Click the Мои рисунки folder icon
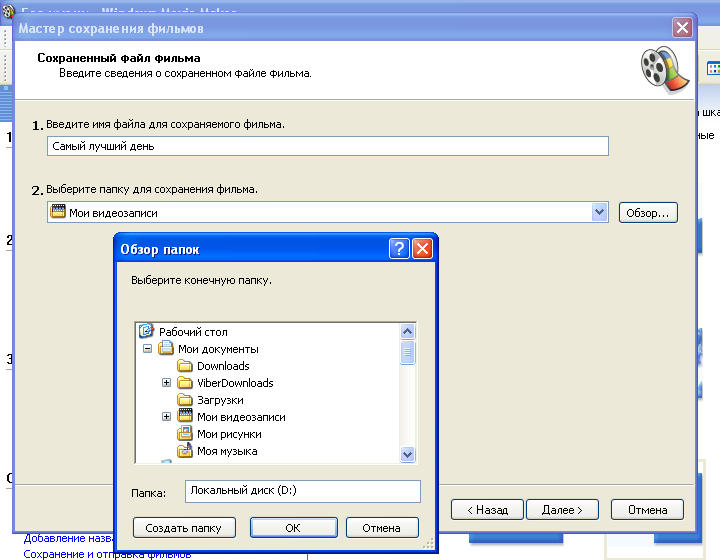This screenshot has height=560, width=720. click(185, 433)
